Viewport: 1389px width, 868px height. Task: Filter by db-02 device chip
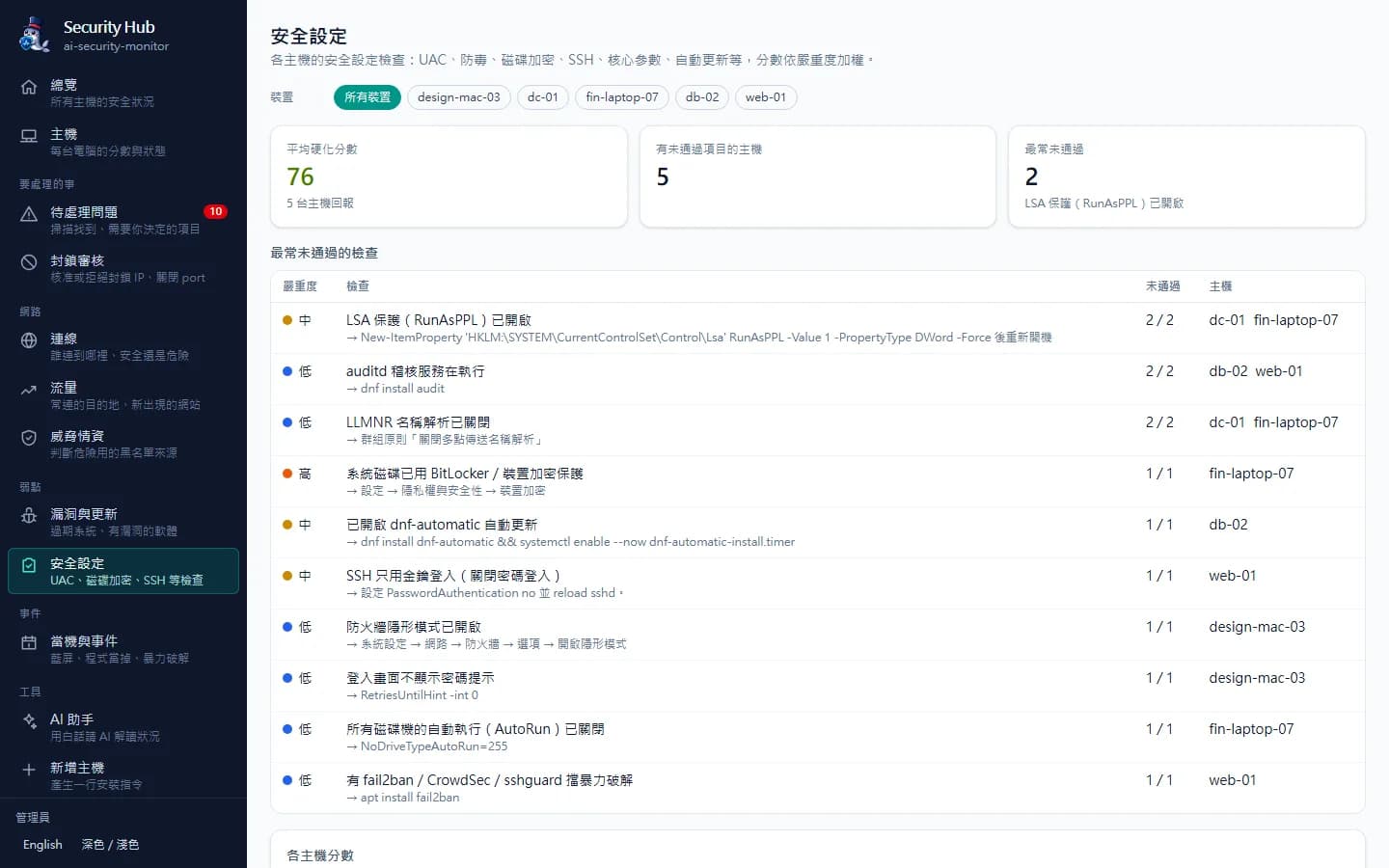702,97
